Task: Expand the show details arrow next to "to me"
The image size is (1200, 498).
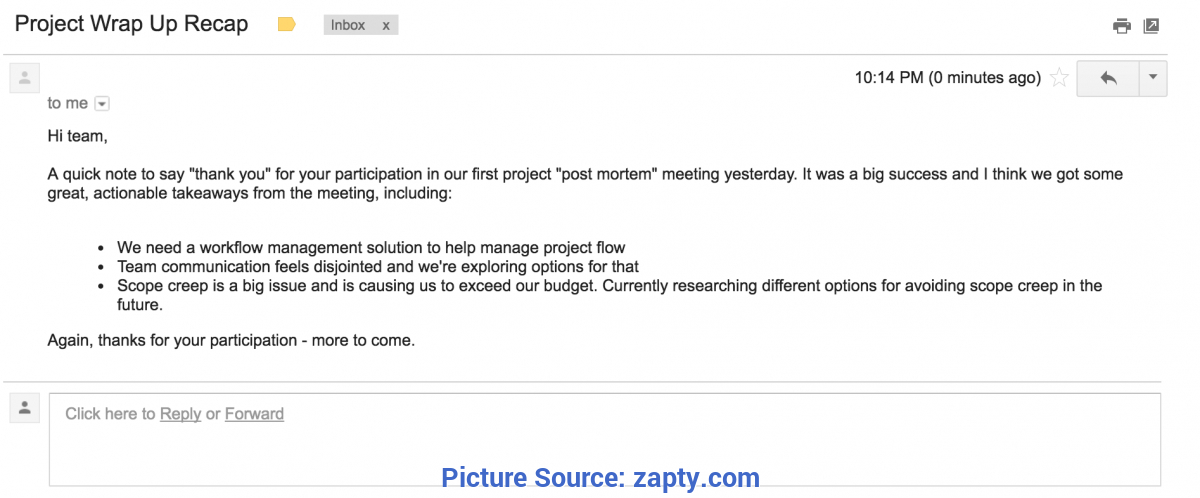Action: tap(102, 104)
